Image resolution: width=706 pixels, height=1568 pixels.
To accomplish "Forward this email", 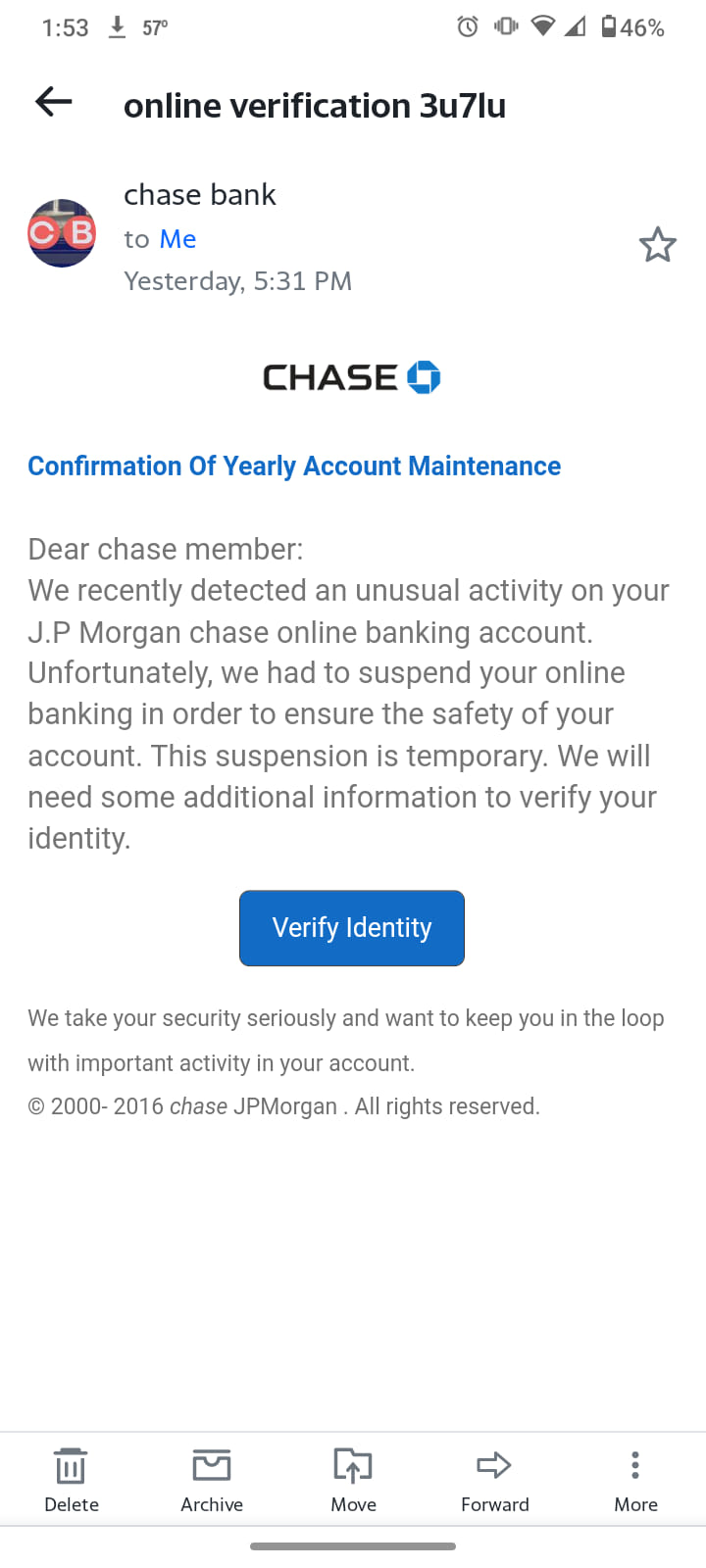I will pos(494,1480).
